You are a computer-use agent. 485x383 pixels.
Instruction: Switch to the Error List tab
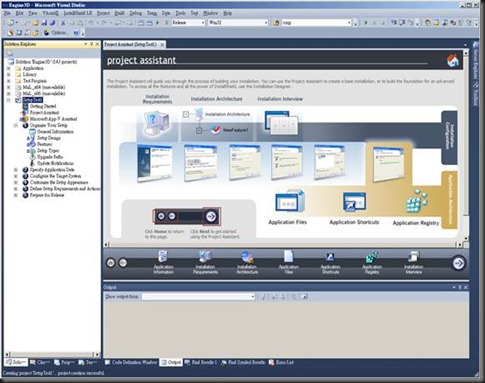pyautogui.click(x=281, y=362)
